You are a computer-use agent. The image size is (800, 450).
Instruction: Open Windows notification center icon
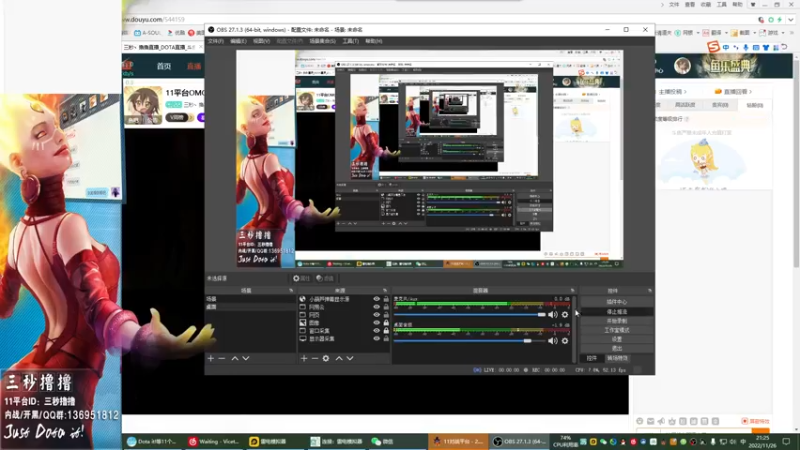pos(786,441)
